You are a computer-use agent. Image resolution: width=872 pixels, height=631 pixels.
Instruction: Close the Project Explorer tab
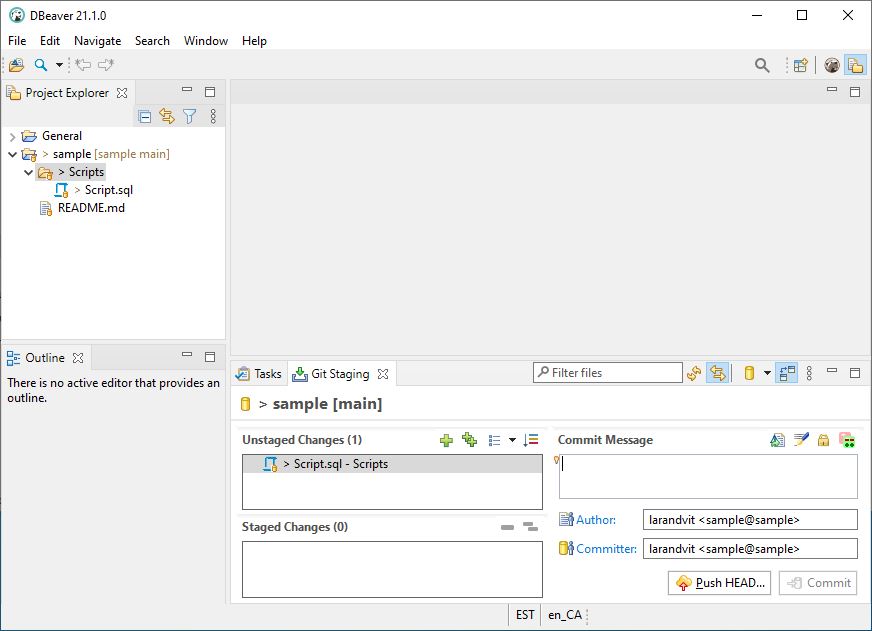pyautogui.click(x=122, y=93)
